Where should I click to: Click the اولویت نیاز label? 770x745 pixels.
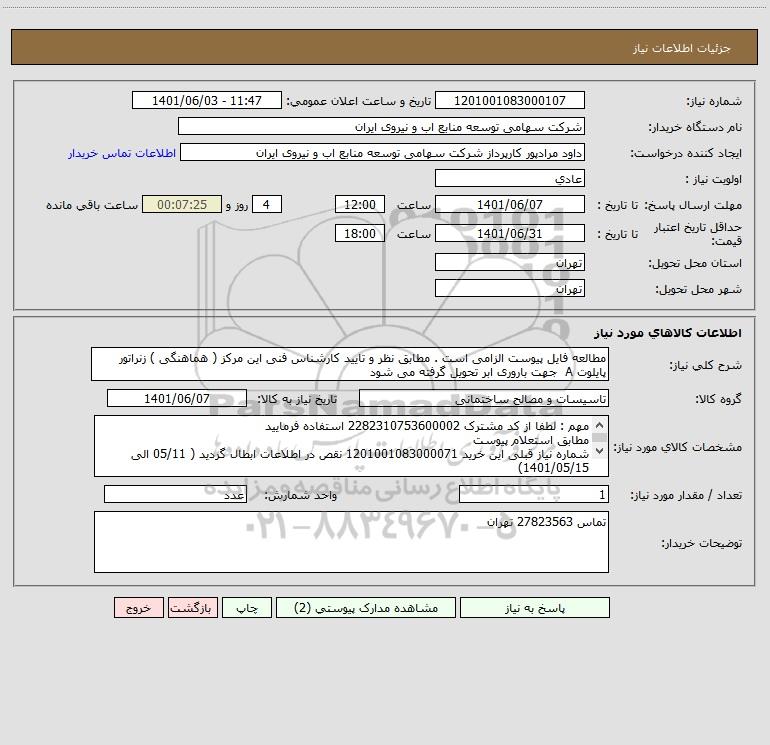(x=714, y=180)
